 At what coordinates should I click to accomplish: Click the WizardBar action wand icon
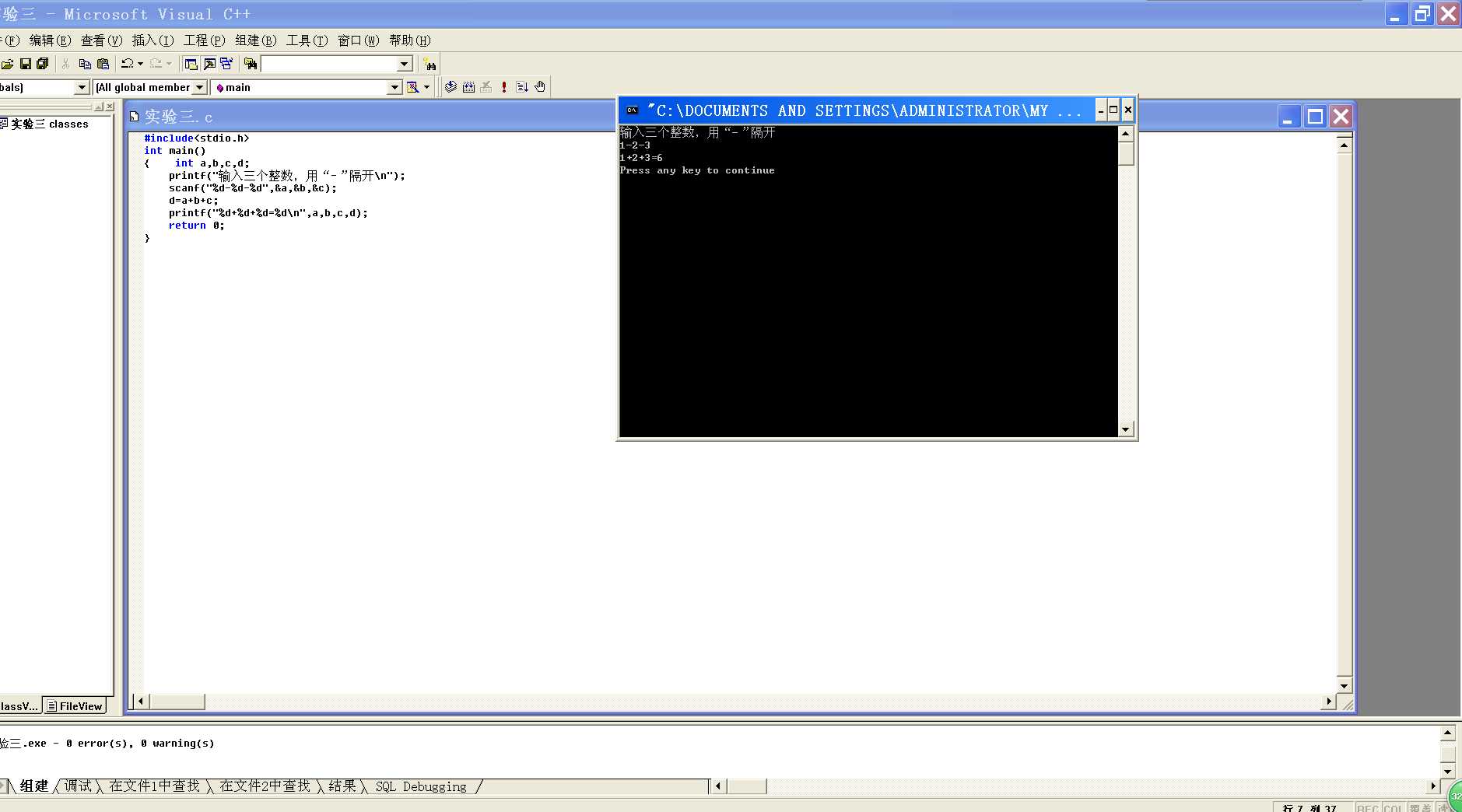[x=413, y=87]
